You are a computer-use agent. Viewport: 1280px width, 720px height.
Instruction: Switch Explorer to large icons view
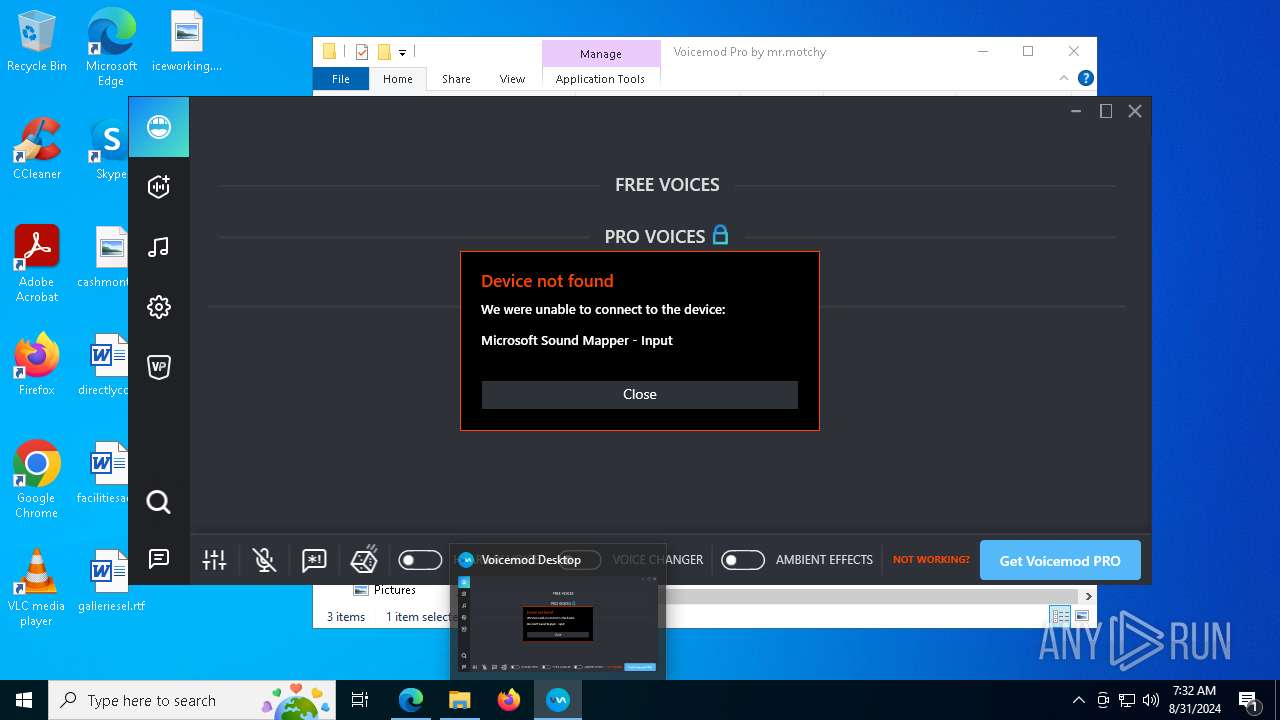click(1081, 616)
